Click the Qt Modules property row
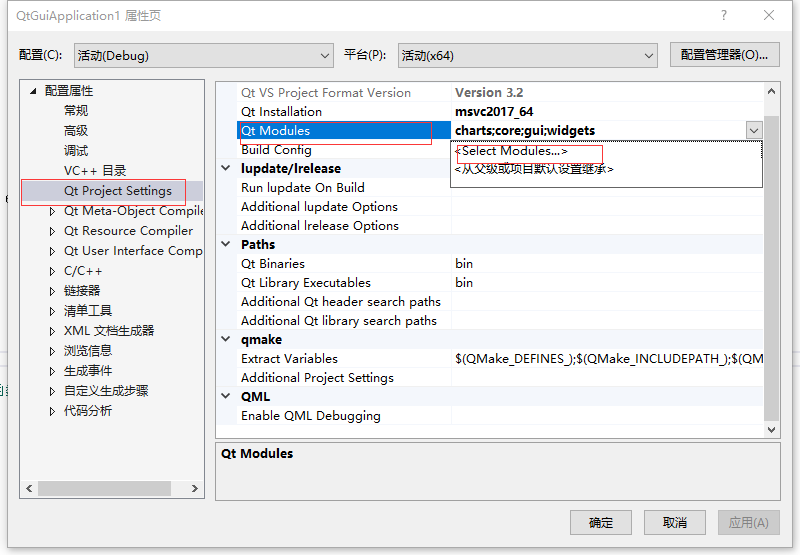This screenshot has width=800, height=555. point(344,131)
